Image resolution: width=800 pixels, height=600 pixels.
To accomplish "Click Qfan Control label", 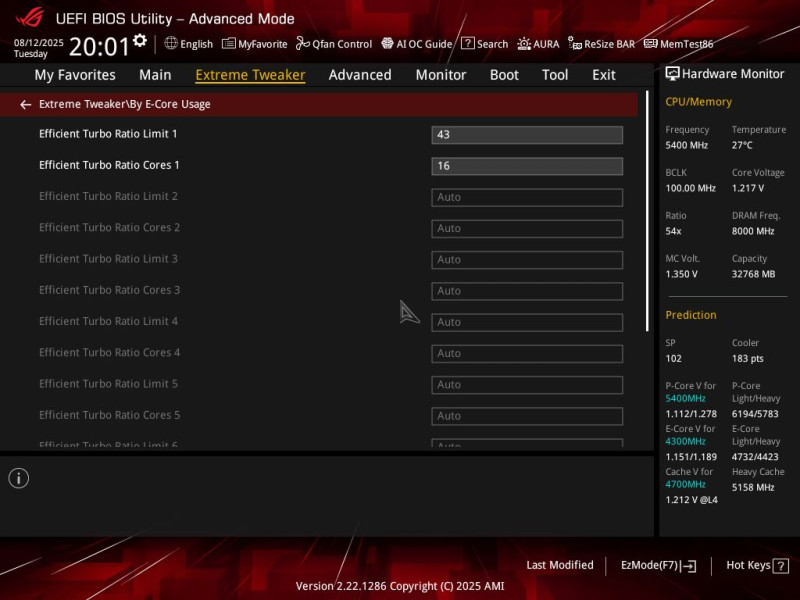I will pos(342,44).
